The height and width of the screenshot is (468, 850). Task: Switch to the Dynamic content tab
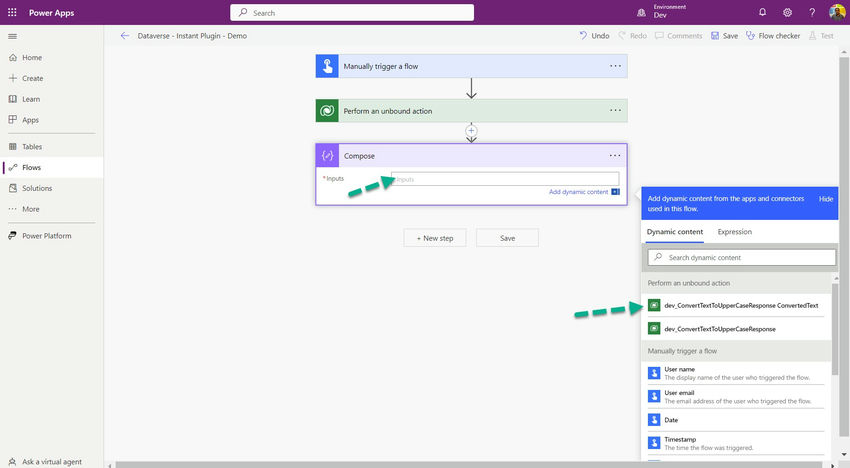pyautogui.click(x=675, y=232)
